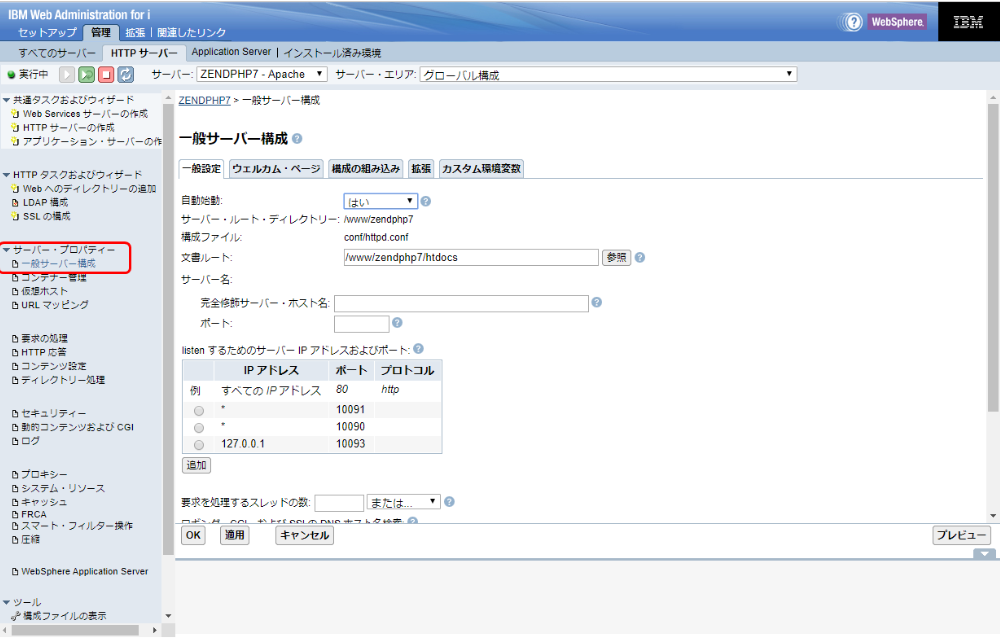The width and height of the screenshot is (1000, 643).
Task: Collapse the HTTP タスクおよびウィザード section
Action: [x=6, y=175]
